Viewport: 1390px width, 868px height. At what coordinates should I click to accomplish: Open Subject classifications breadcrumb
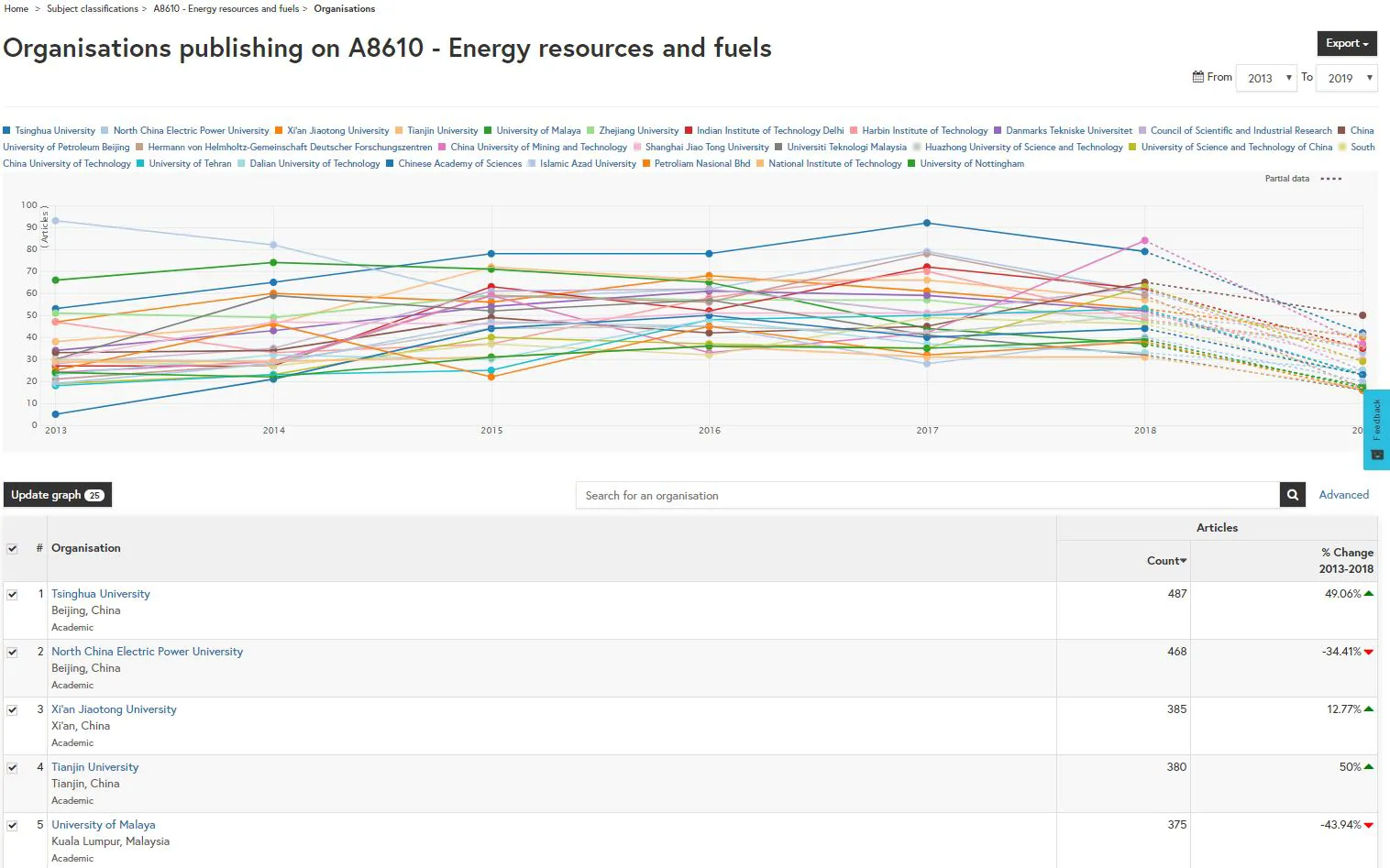[93, 8]
